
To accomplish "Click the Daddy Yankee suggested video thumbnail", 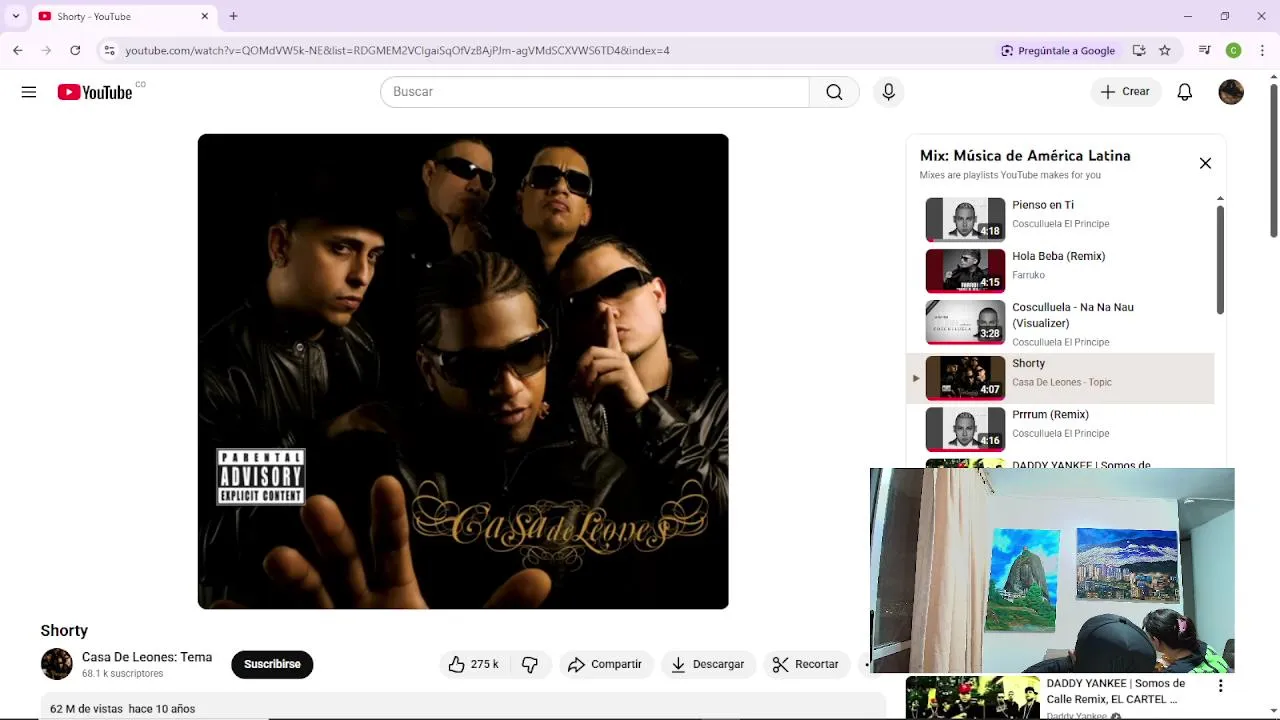I will (x=973, y=698).
